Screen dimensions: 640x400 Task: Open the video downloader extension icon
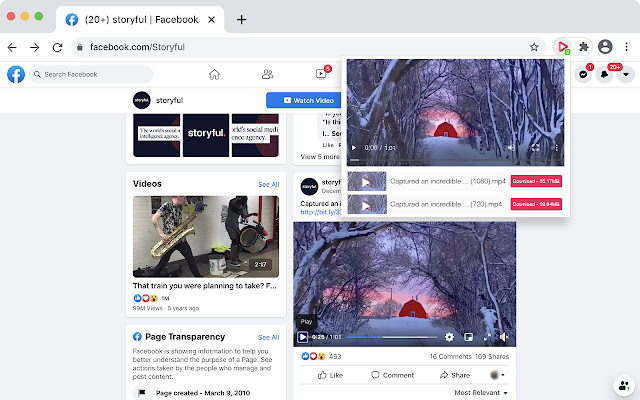click(564, 47)
